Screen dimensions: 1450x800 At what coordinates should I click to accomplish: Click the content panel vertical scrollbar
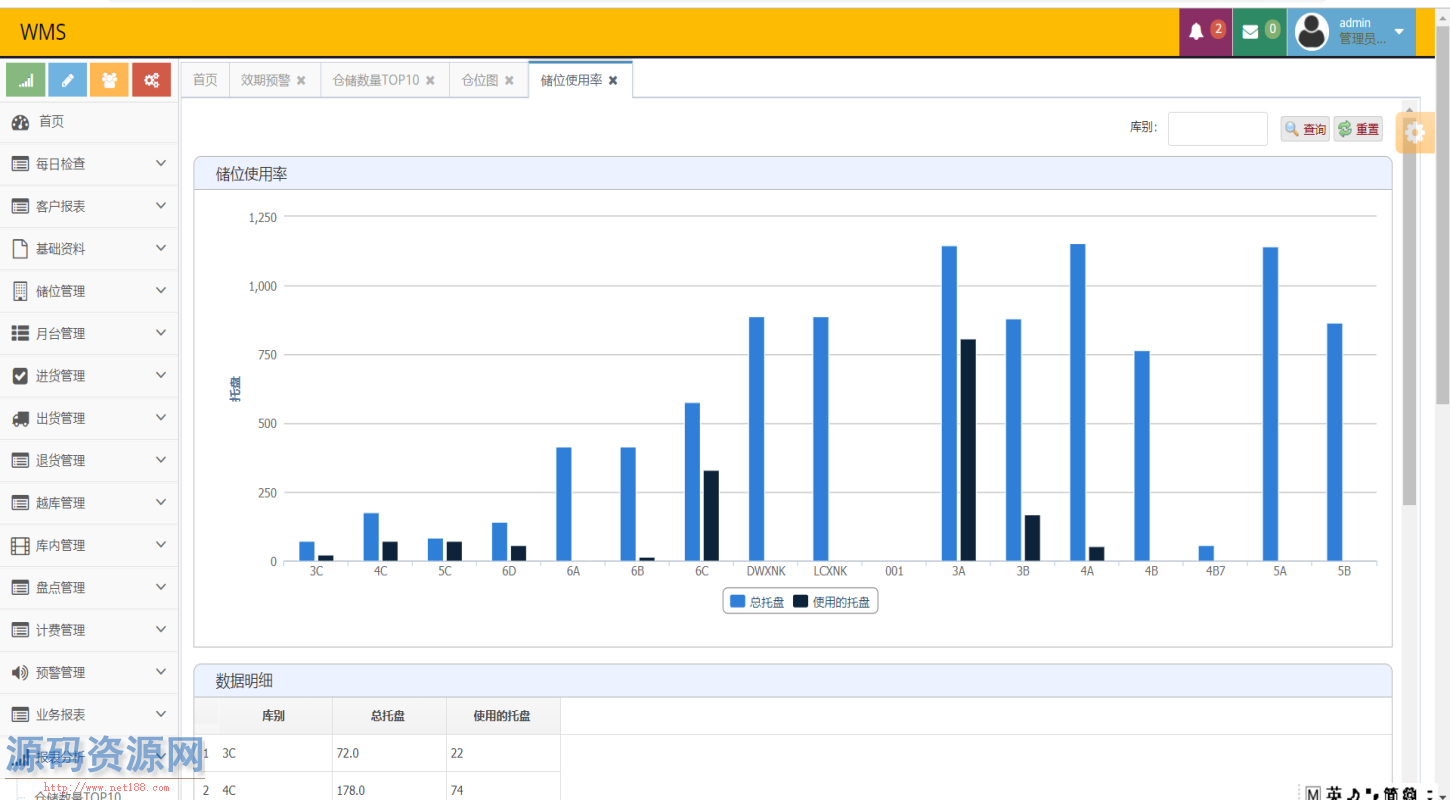click(x=1410, y=310)
